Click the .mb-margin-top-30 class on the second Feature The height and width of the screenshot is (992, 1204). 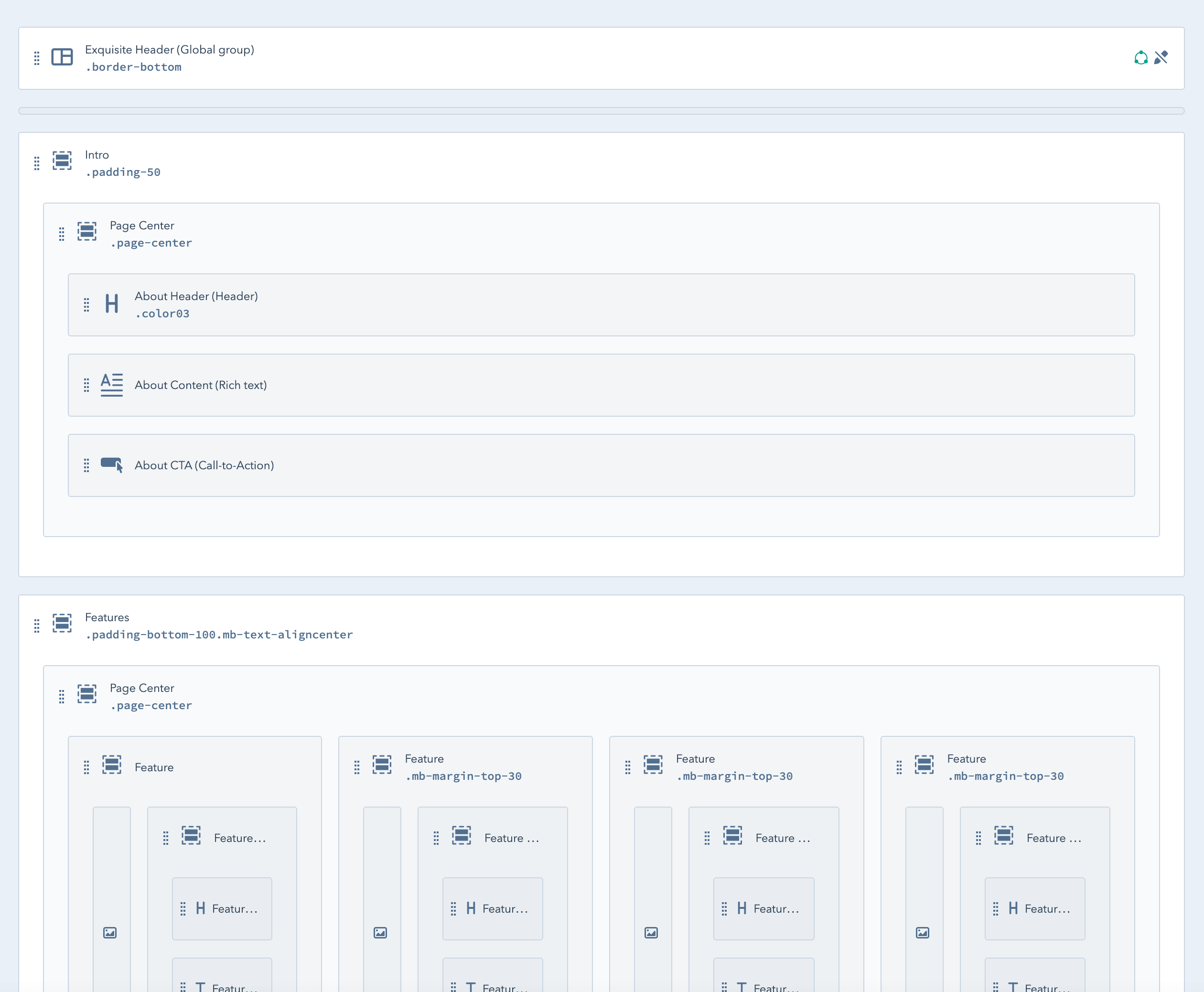[x=464, y=776]
